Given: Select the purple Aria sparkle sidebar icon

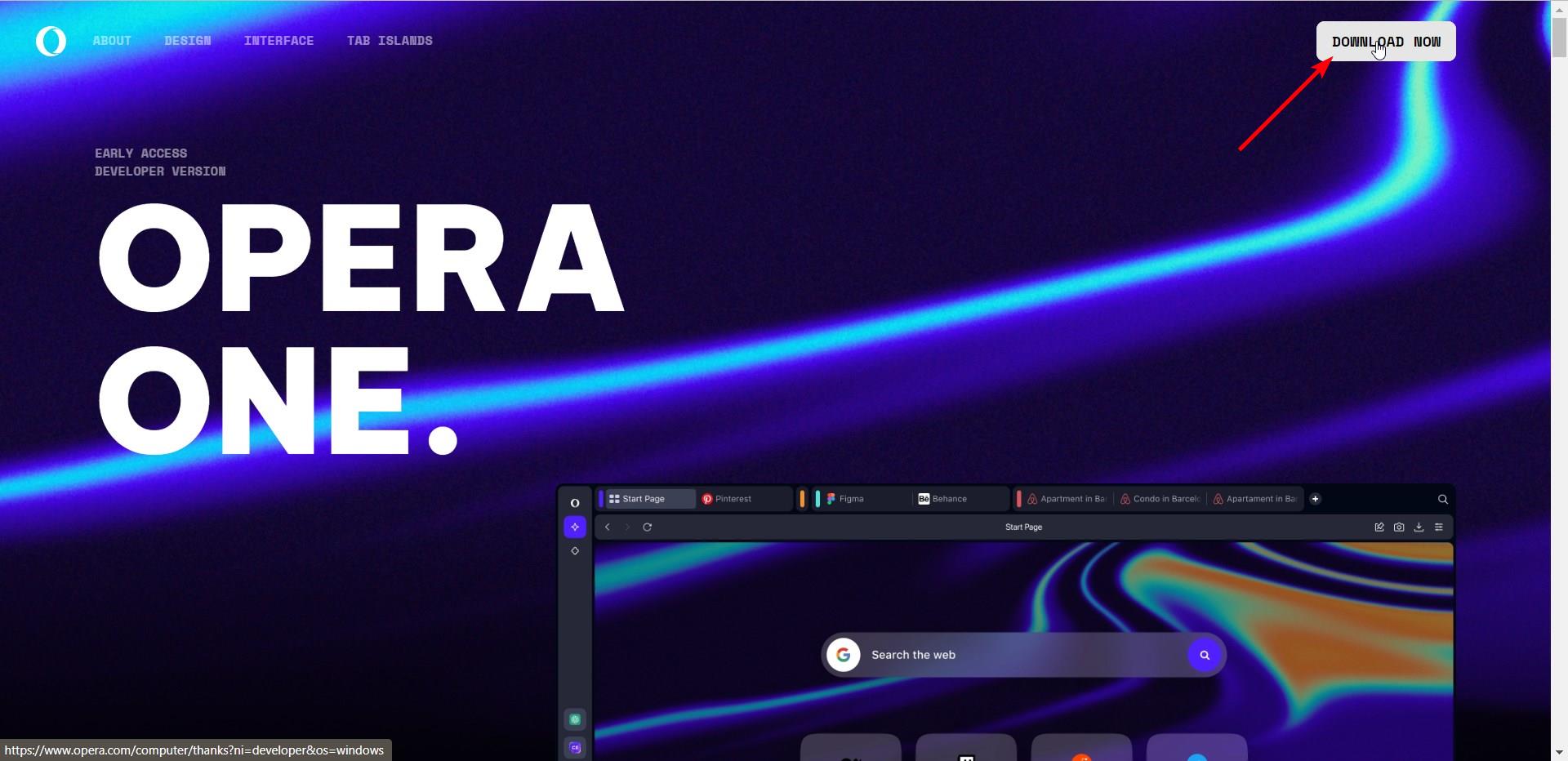Looking at the screenshot, I should [x=575, y=527].
